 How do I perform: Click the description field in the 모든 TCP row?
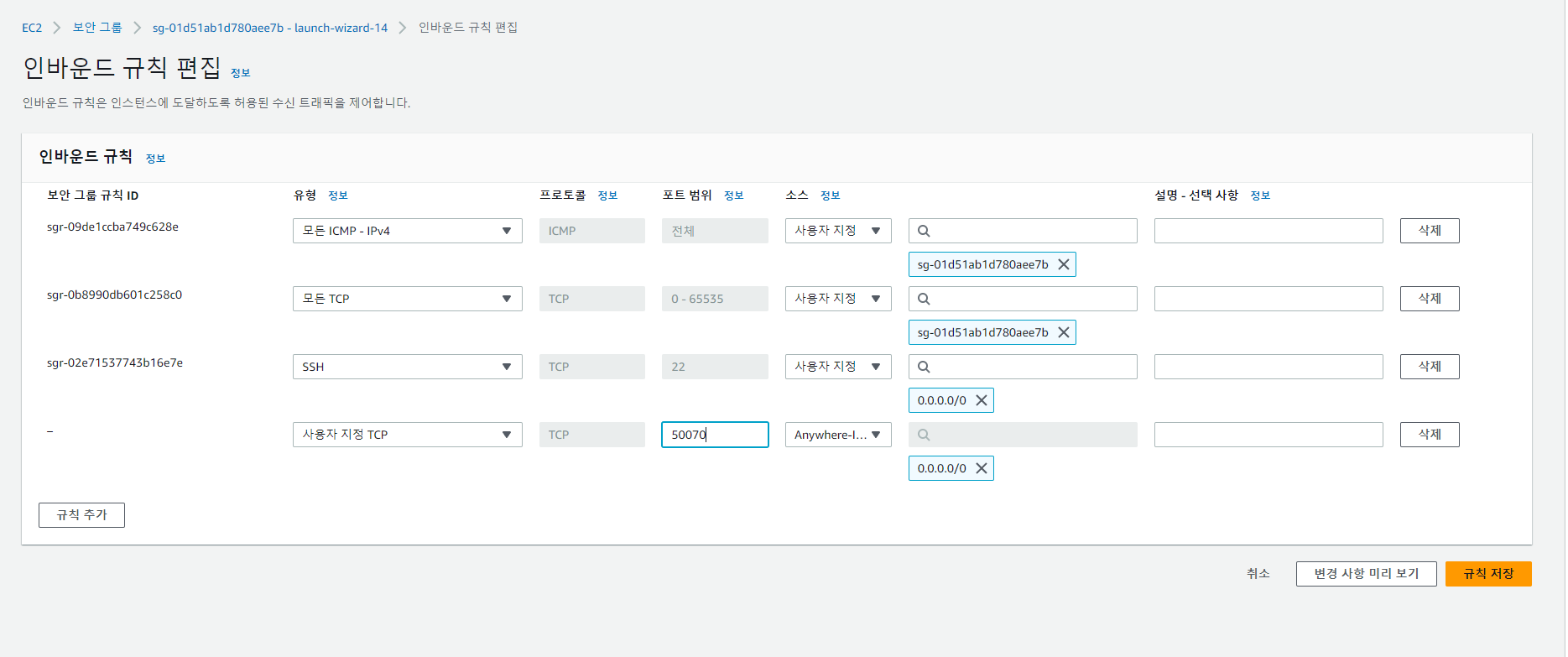(x=1268, y=299)
